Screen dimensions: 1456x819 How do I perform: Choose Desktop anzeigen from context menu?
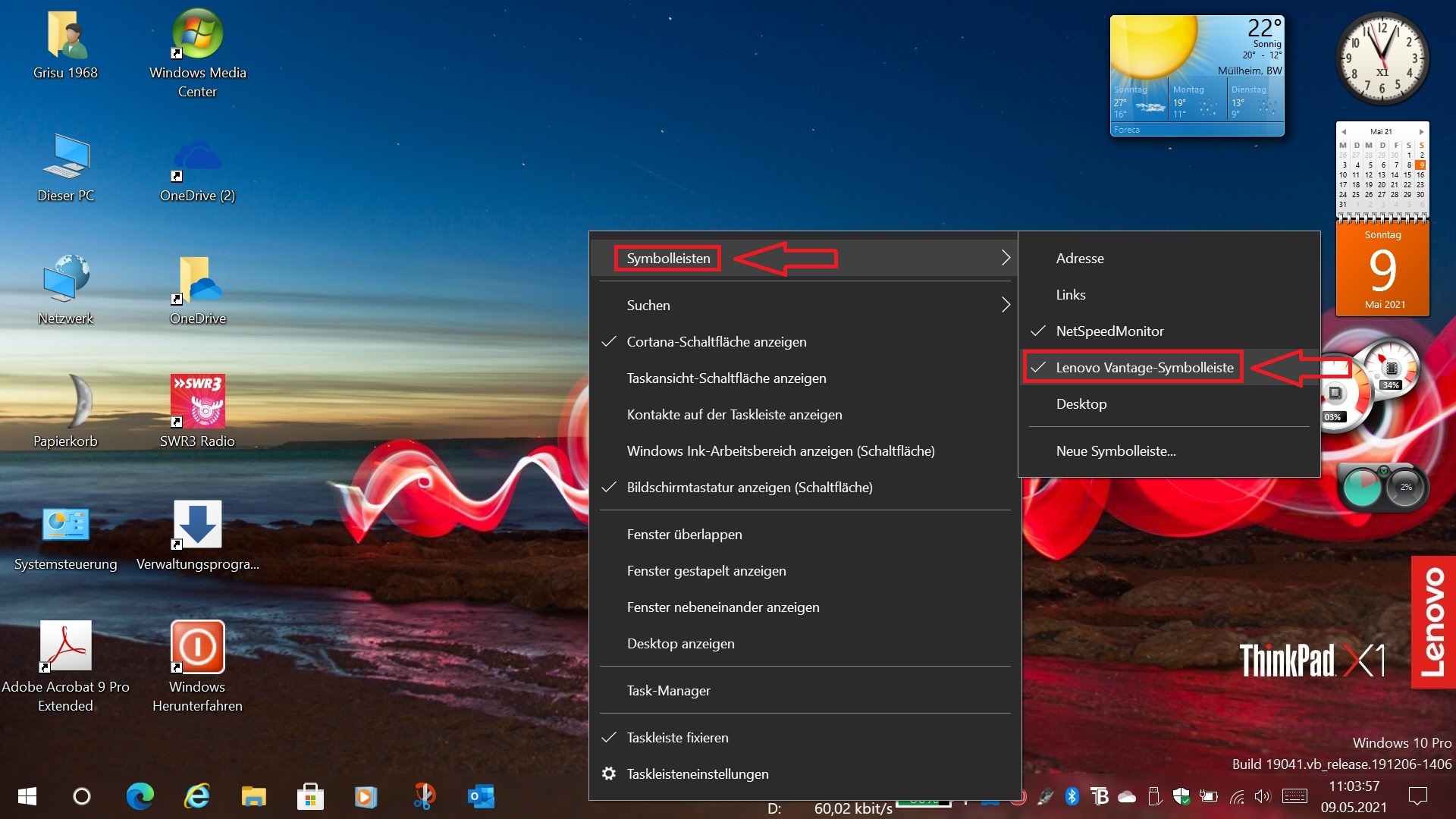click(805, 644)
